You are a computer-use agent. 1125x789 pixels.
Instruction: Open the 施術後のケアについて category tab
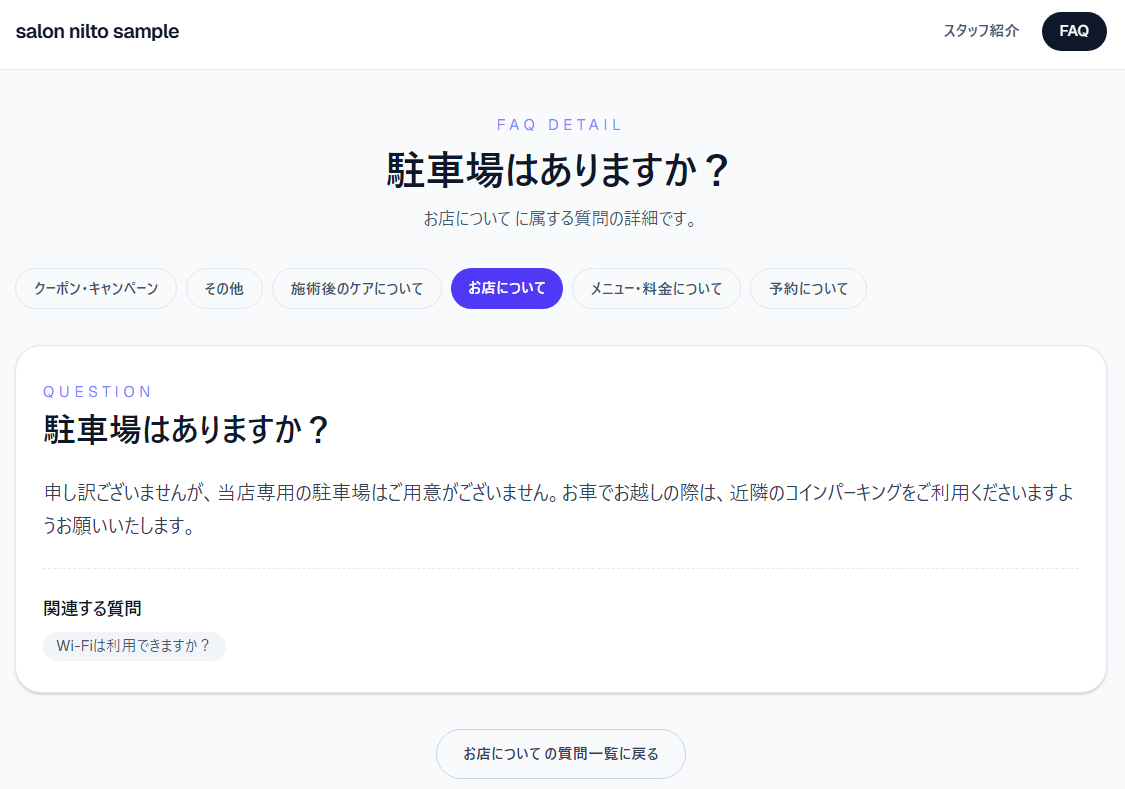tap(357, 289)
